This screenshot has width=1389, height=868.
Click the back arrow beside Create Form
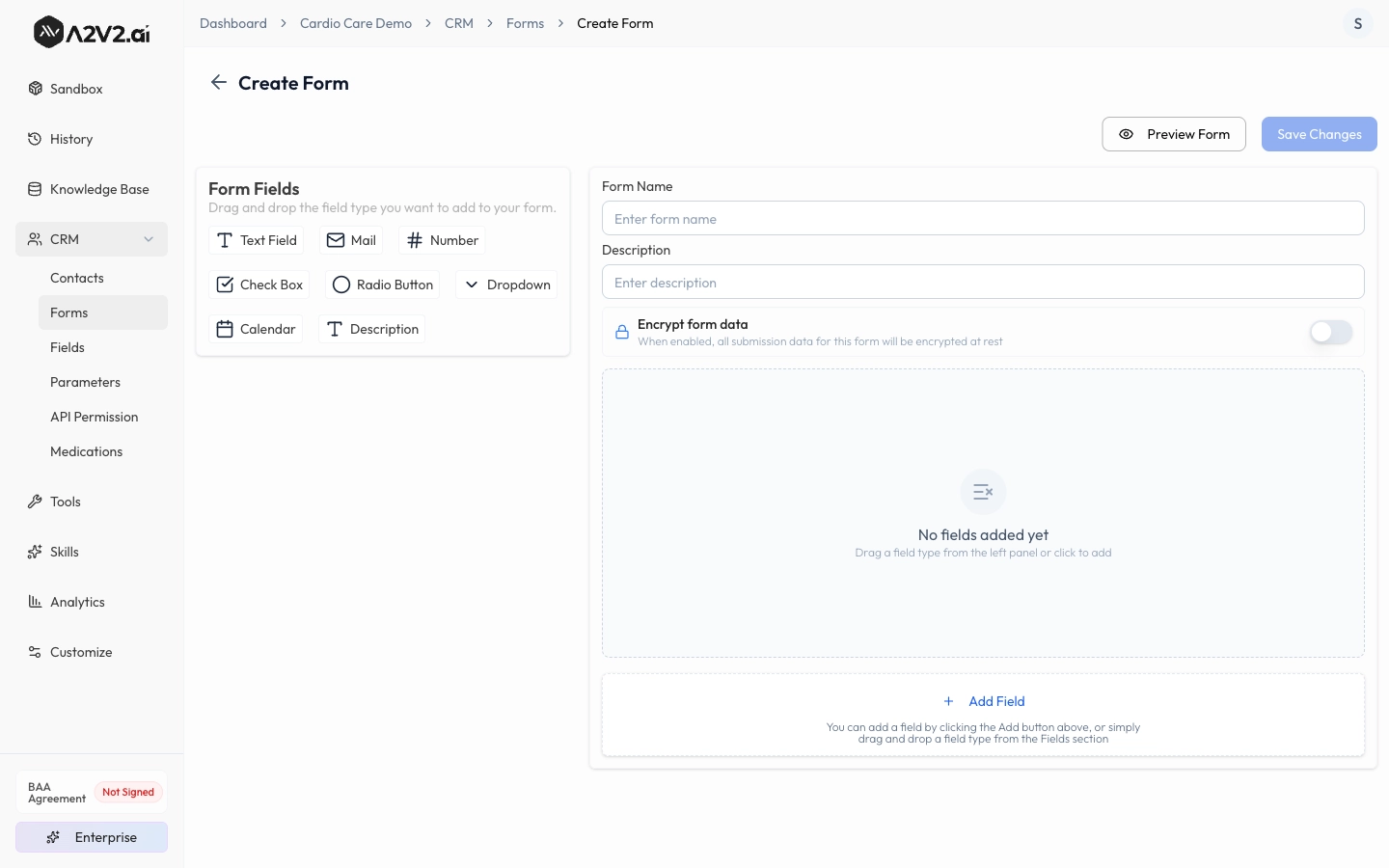click(x=219, y=82)
